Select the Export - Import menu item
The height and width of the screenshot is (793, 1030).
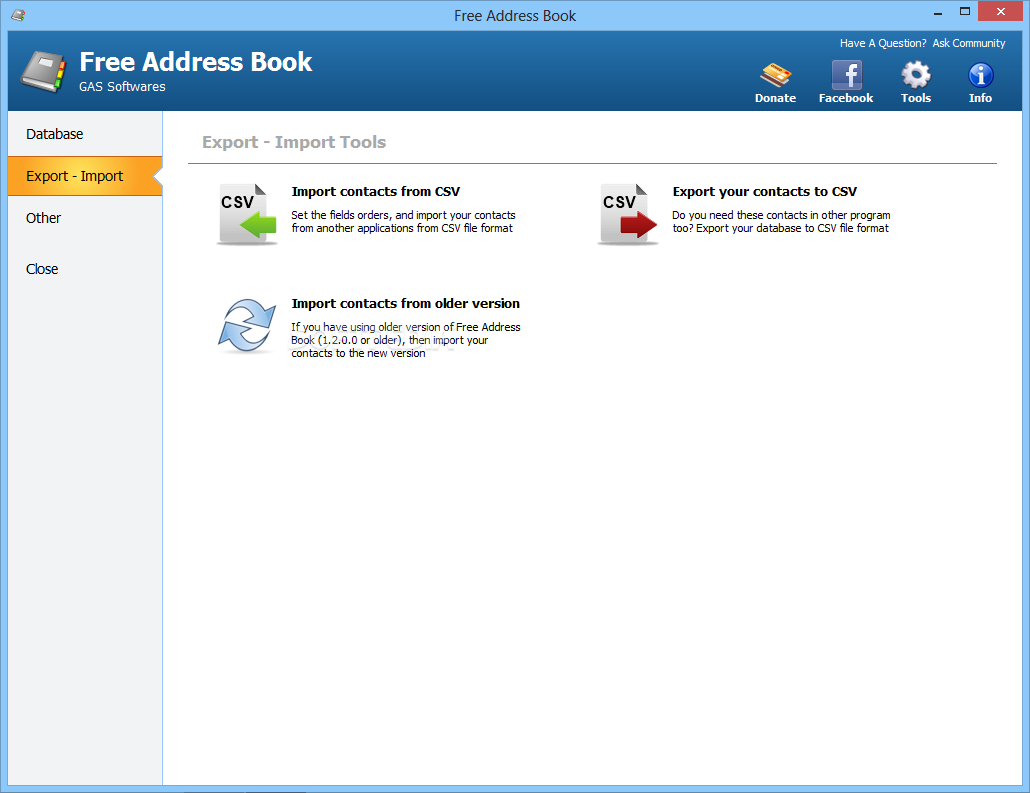(x=85, y=176)
